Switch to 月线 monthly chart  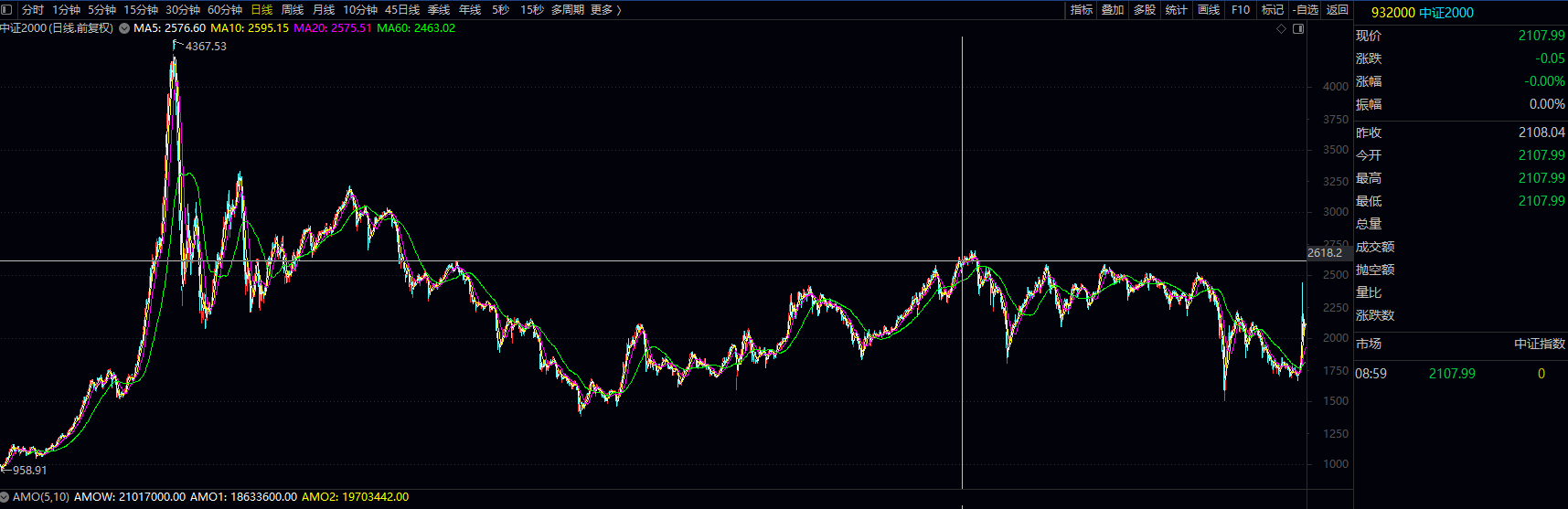324,10
